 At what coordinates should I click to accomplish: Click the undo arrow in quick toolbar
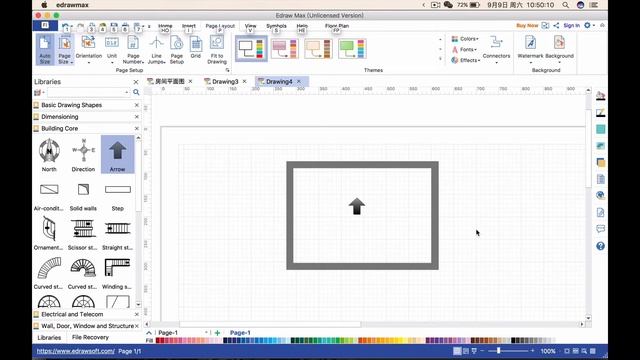click(x=65, y=26)
